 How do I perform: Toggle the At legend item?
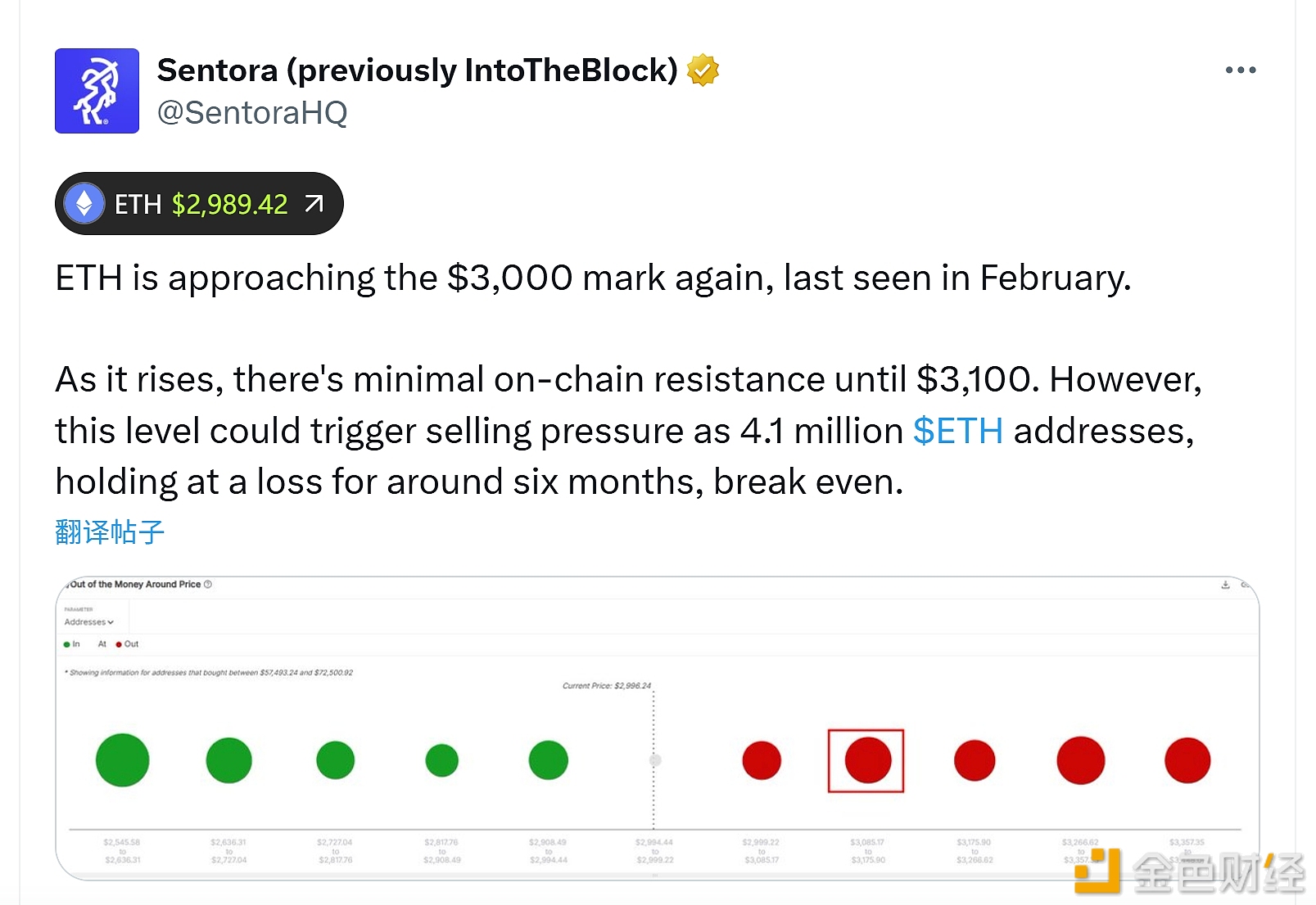pos(102,645)
